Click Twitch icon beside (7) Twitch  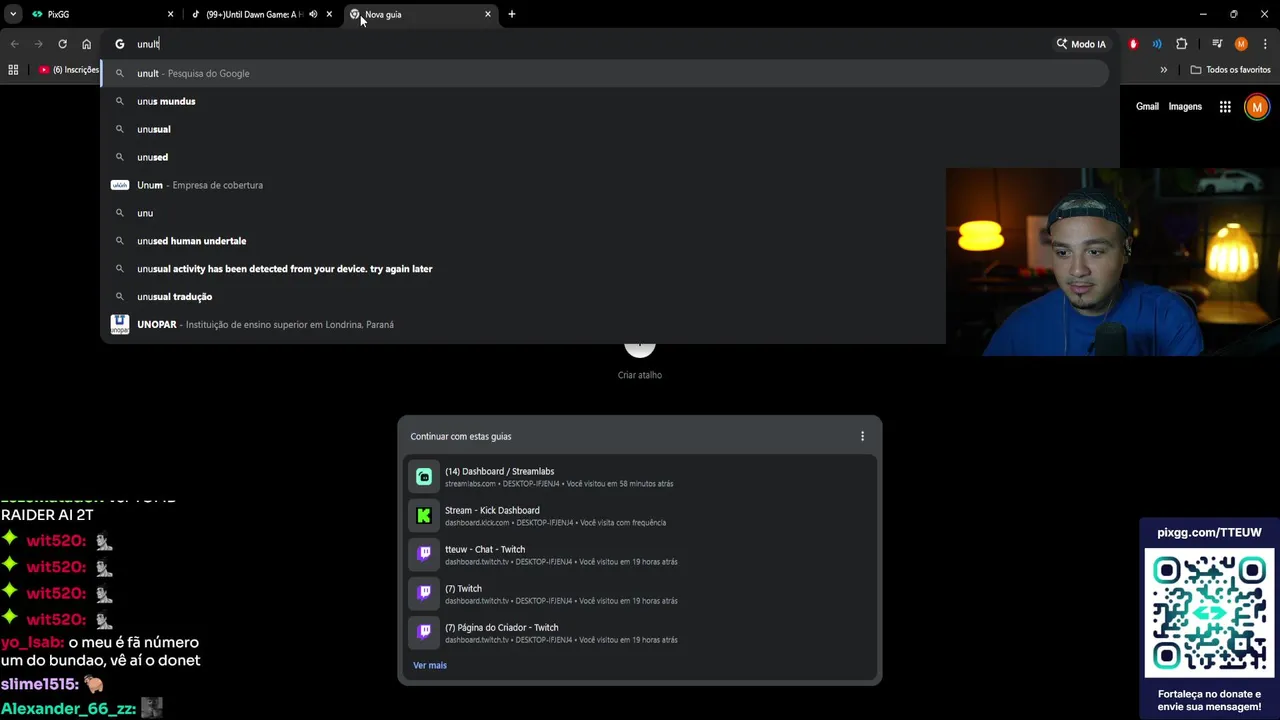(x=424, y=594)
